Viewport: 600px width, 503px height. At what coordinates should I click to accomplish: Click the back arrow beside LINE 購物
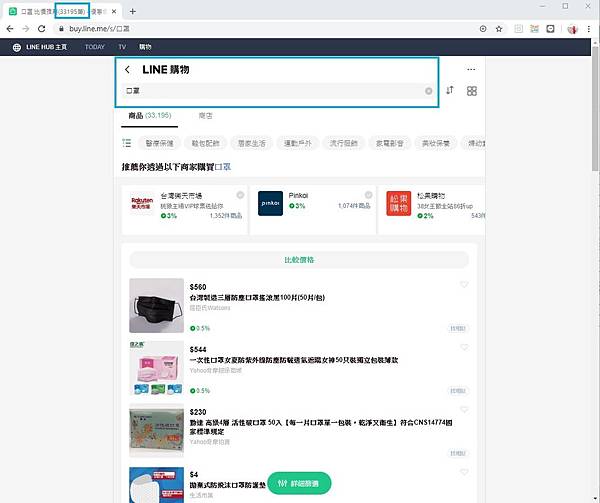(x=127, y=69)
